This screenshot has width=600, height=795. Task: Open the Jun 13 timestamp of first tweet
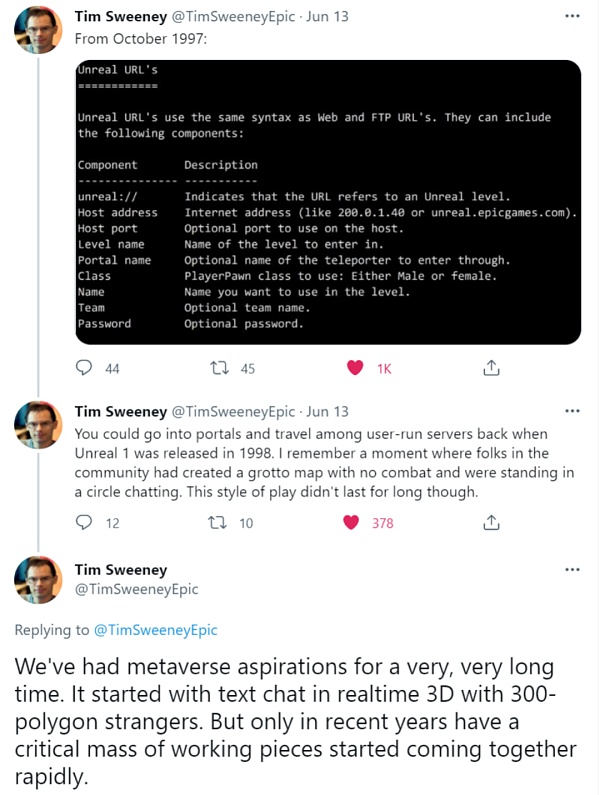(328, 17)
